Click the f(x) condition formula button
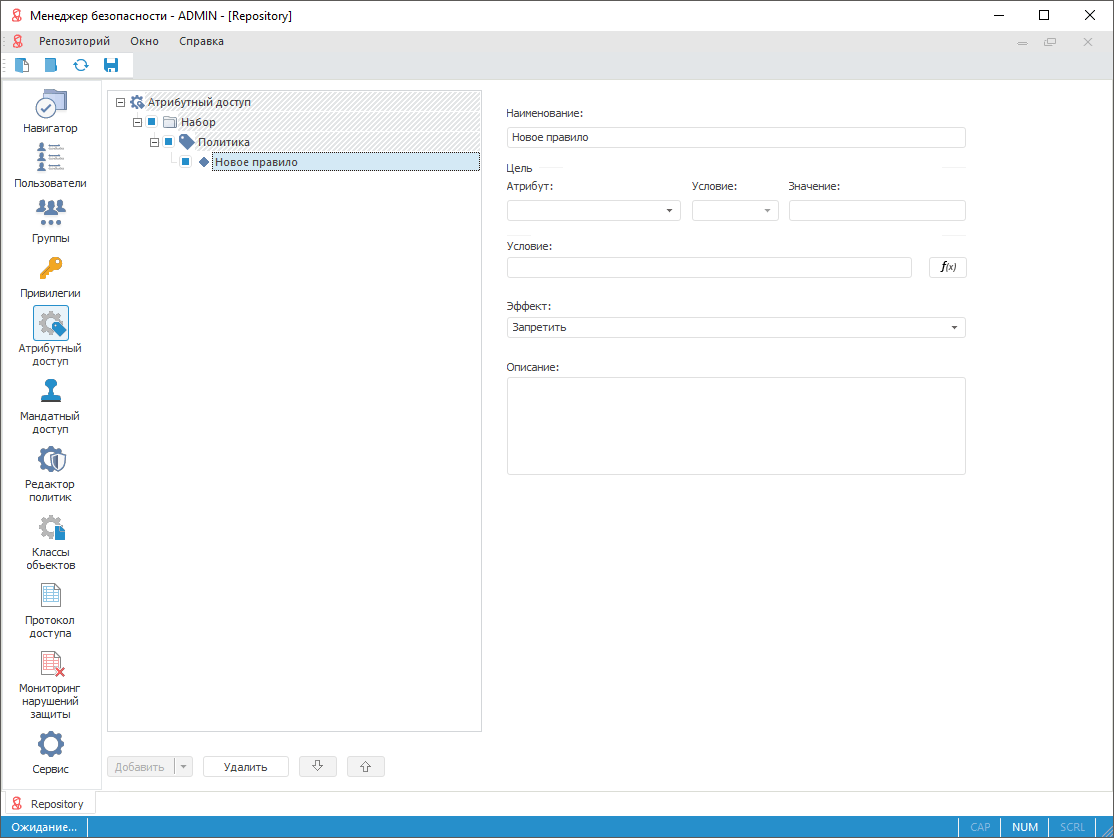This screenshot has height=838, width=1114. pos(947,267)
